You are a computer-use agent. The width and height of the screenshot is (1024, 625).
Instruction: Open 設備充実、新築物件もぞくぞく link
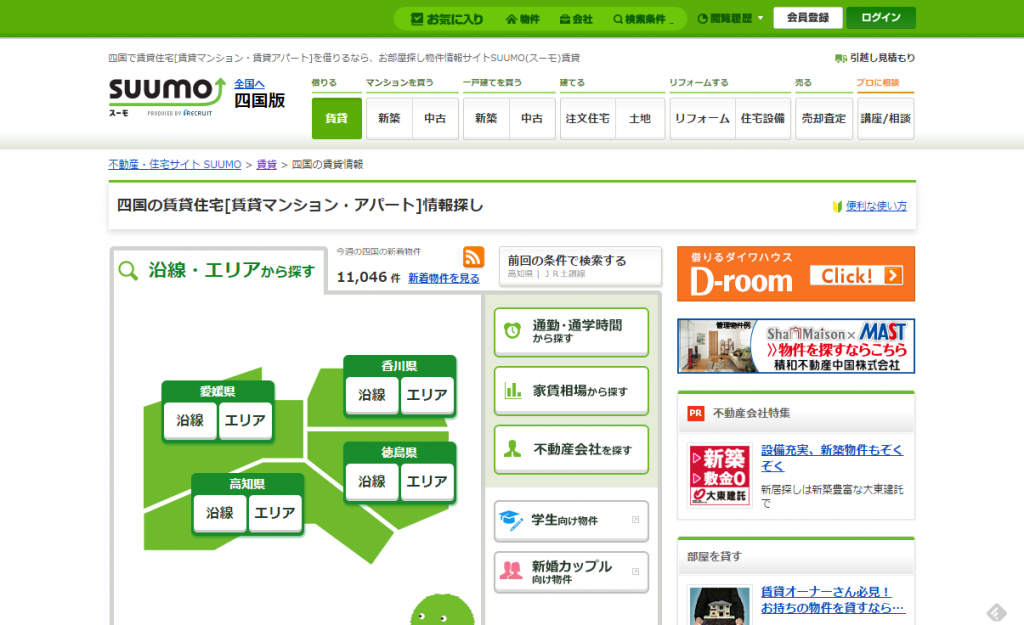click(832, 458)
